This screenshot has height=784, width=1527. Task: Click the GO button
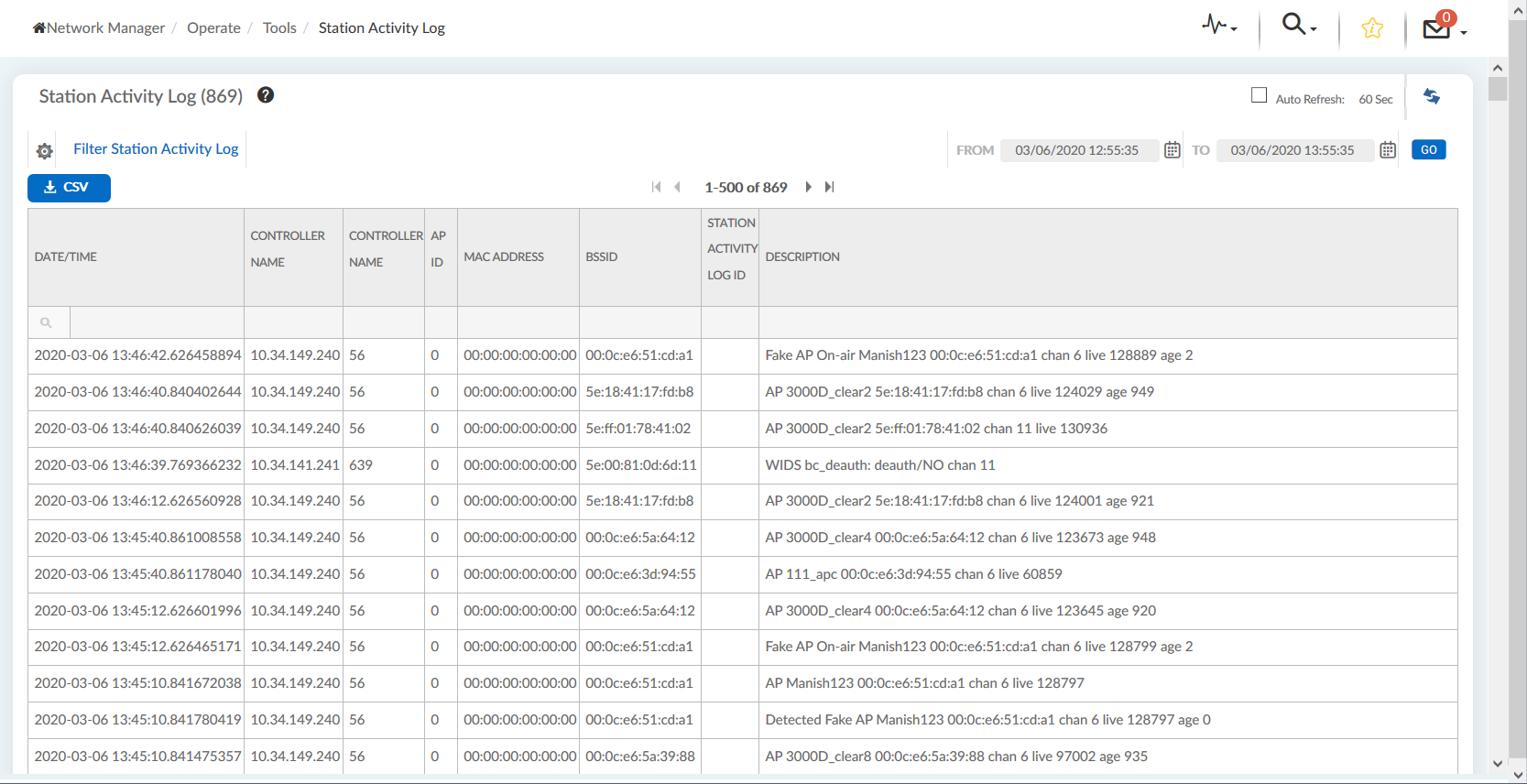click(1429, 149)
